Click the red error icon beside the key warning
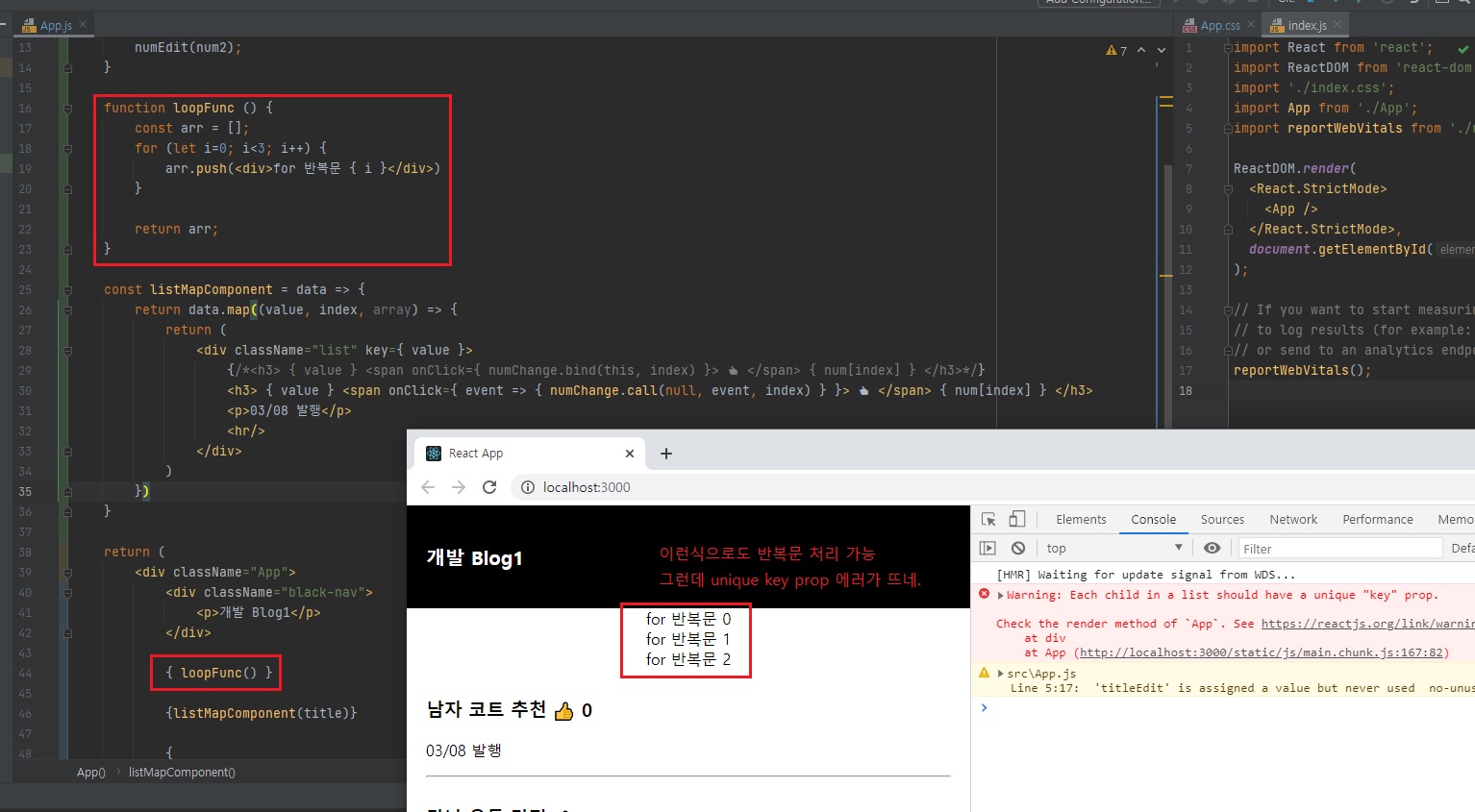This screenshot has height=812, width=1475. pos(984,594)
